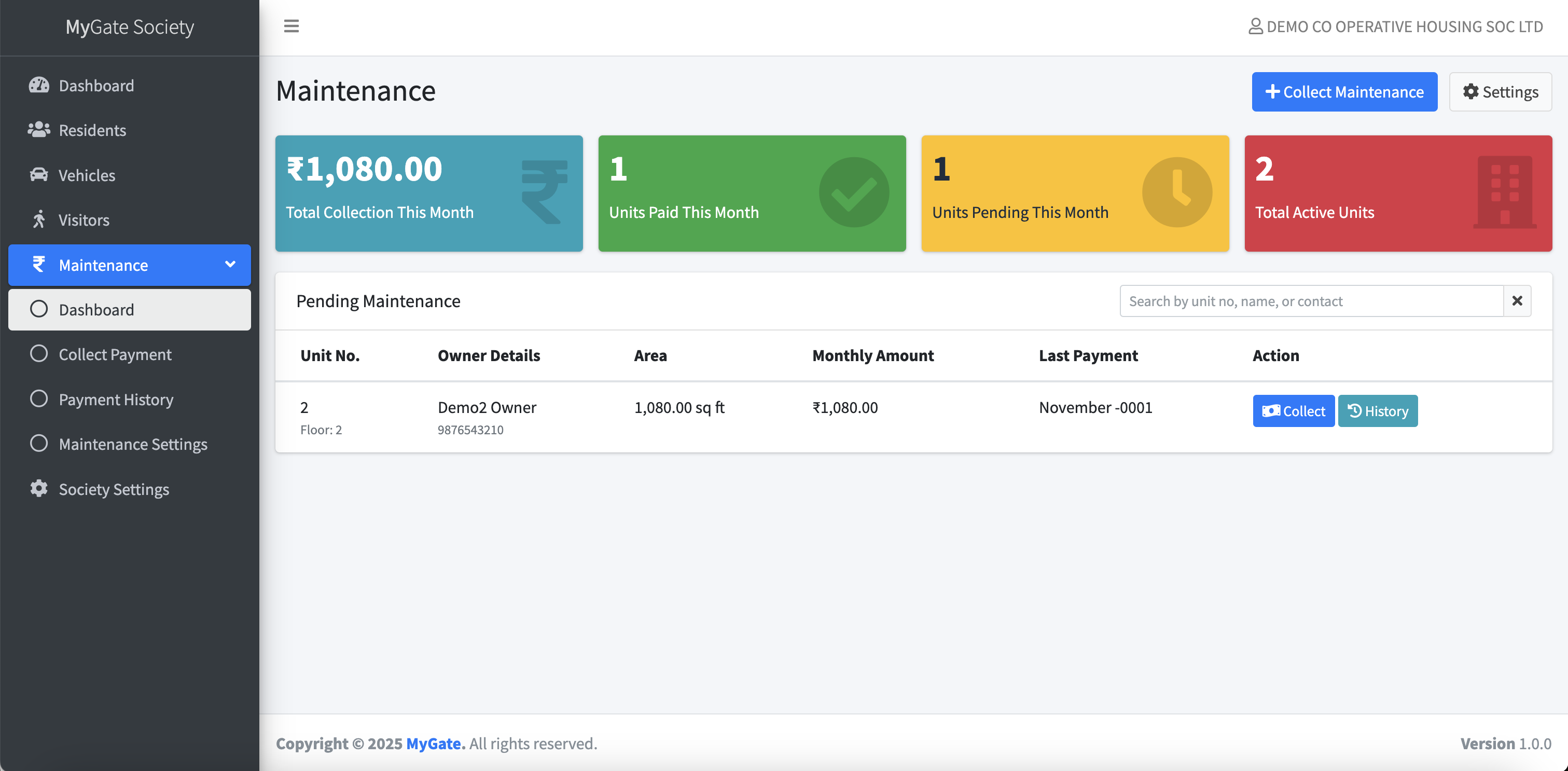This screenshot has width=1568, height=771.
Task: Open the Vehicles menu item
Action: [130, 175]
